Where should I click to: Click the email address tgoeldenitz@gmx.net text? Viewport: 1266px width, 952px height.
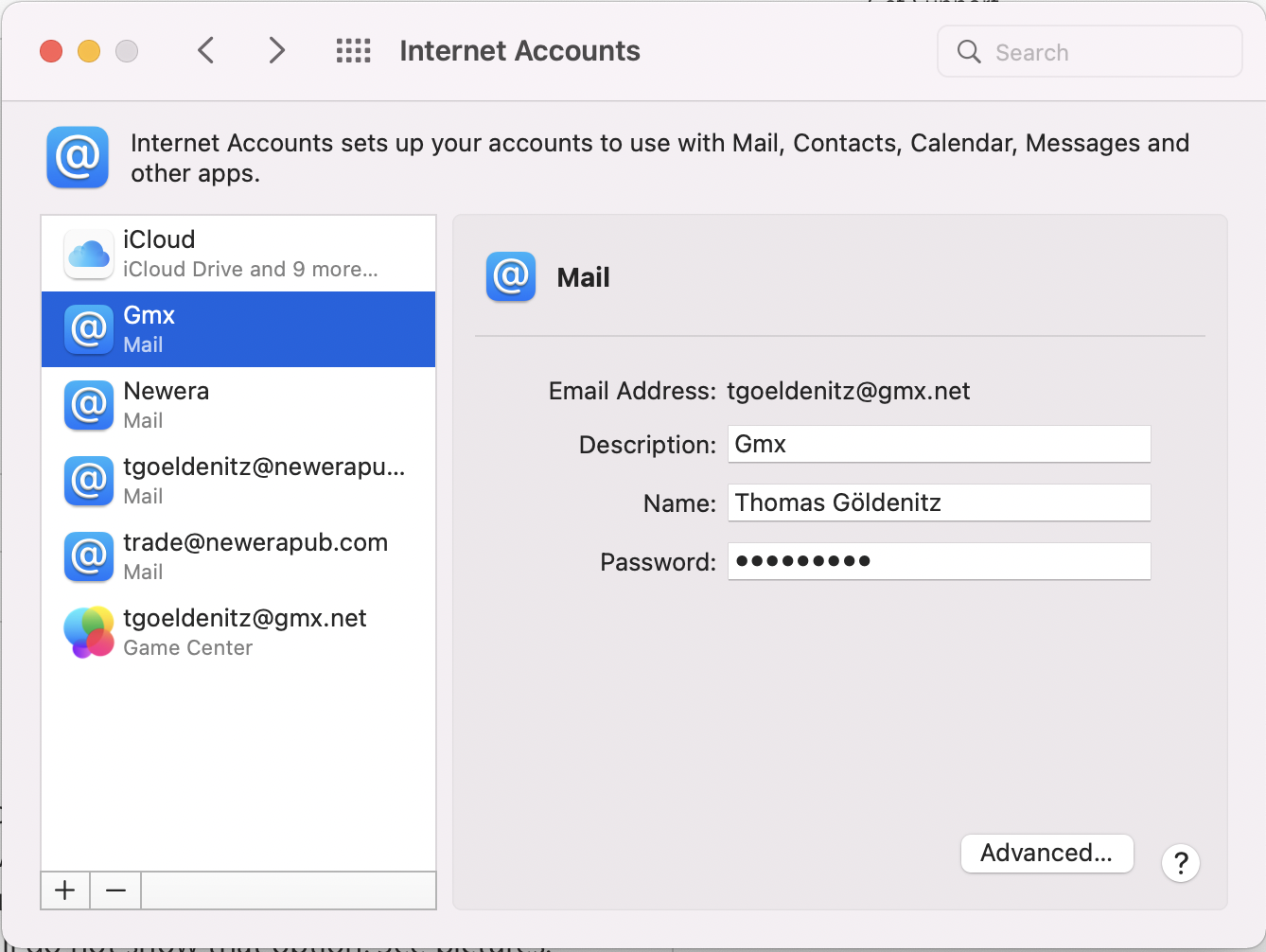(849, 392)
